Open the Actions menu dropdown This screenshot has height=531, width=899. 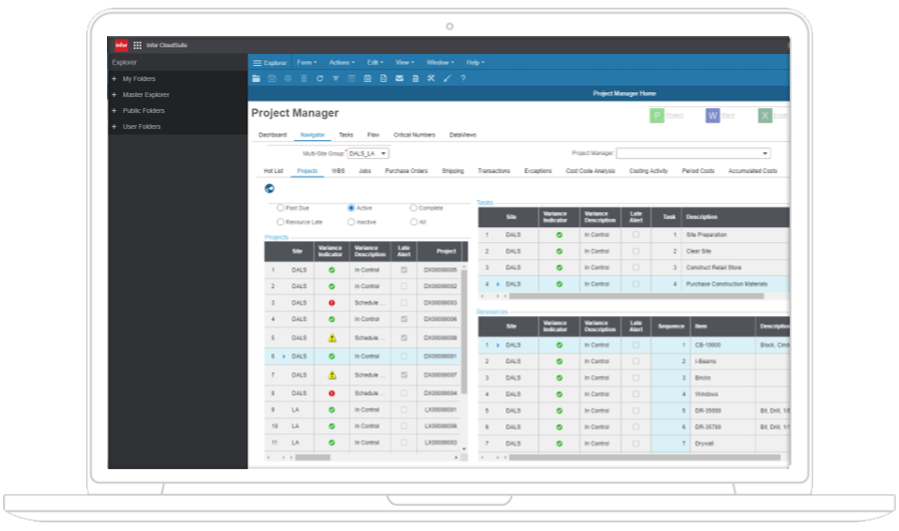tap(342, 63)
